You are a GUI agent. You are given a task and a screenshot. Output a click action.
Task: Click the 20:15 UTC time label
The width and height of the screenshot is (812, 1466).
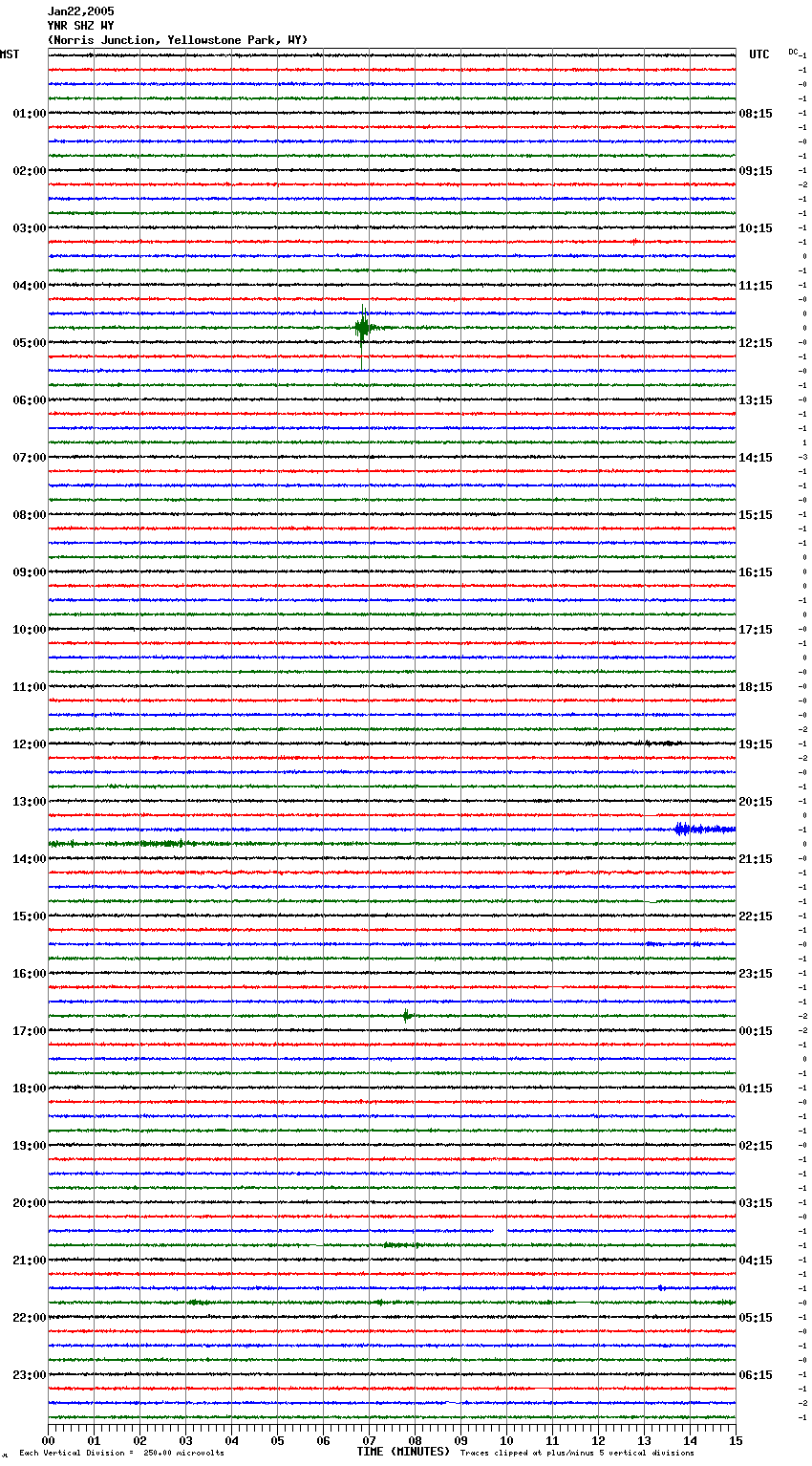tap(756, 802)
